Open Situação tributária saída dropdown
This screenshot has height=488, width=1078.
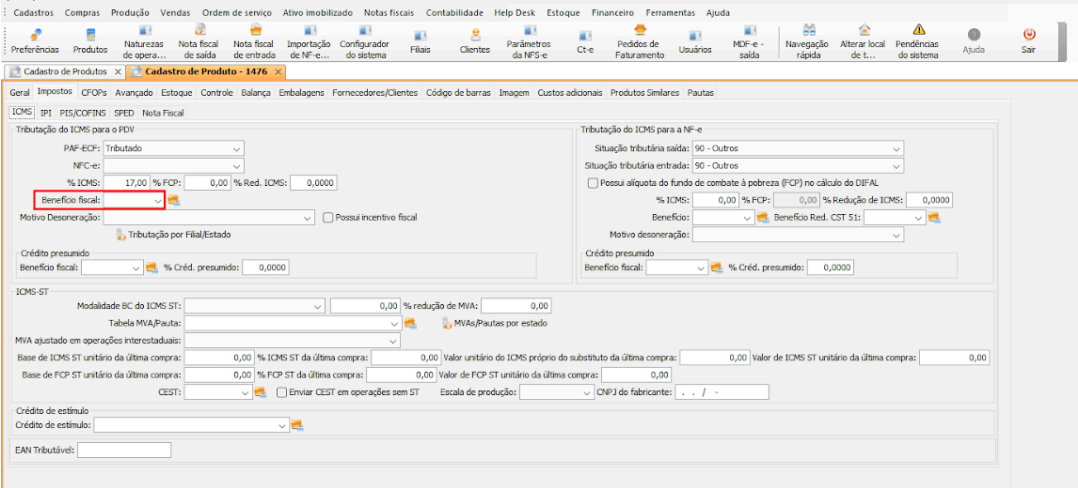[x=895, y=148]
